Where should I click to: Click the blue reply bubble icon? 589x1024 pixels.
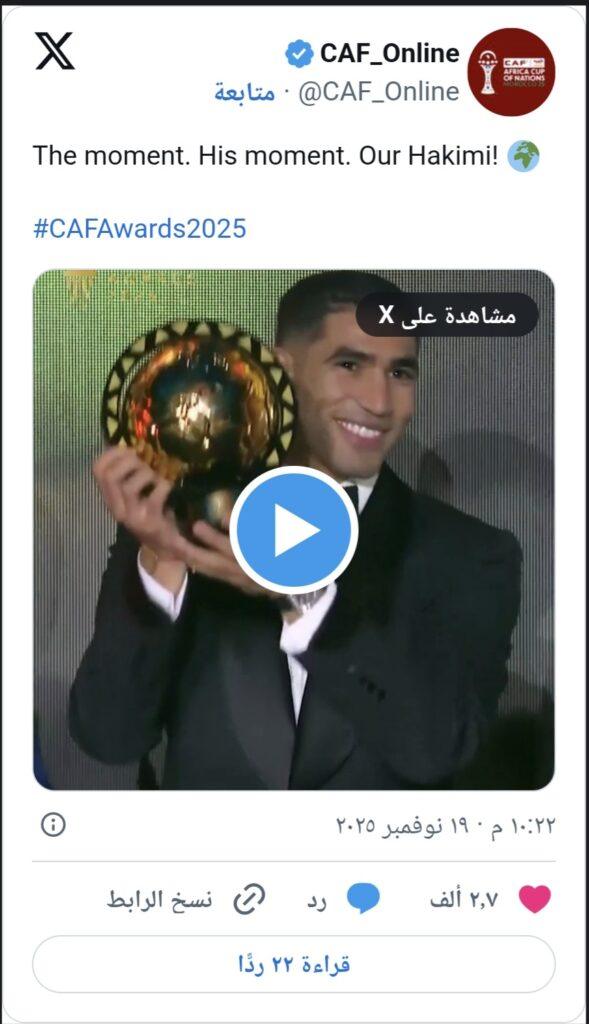[363, 899]
